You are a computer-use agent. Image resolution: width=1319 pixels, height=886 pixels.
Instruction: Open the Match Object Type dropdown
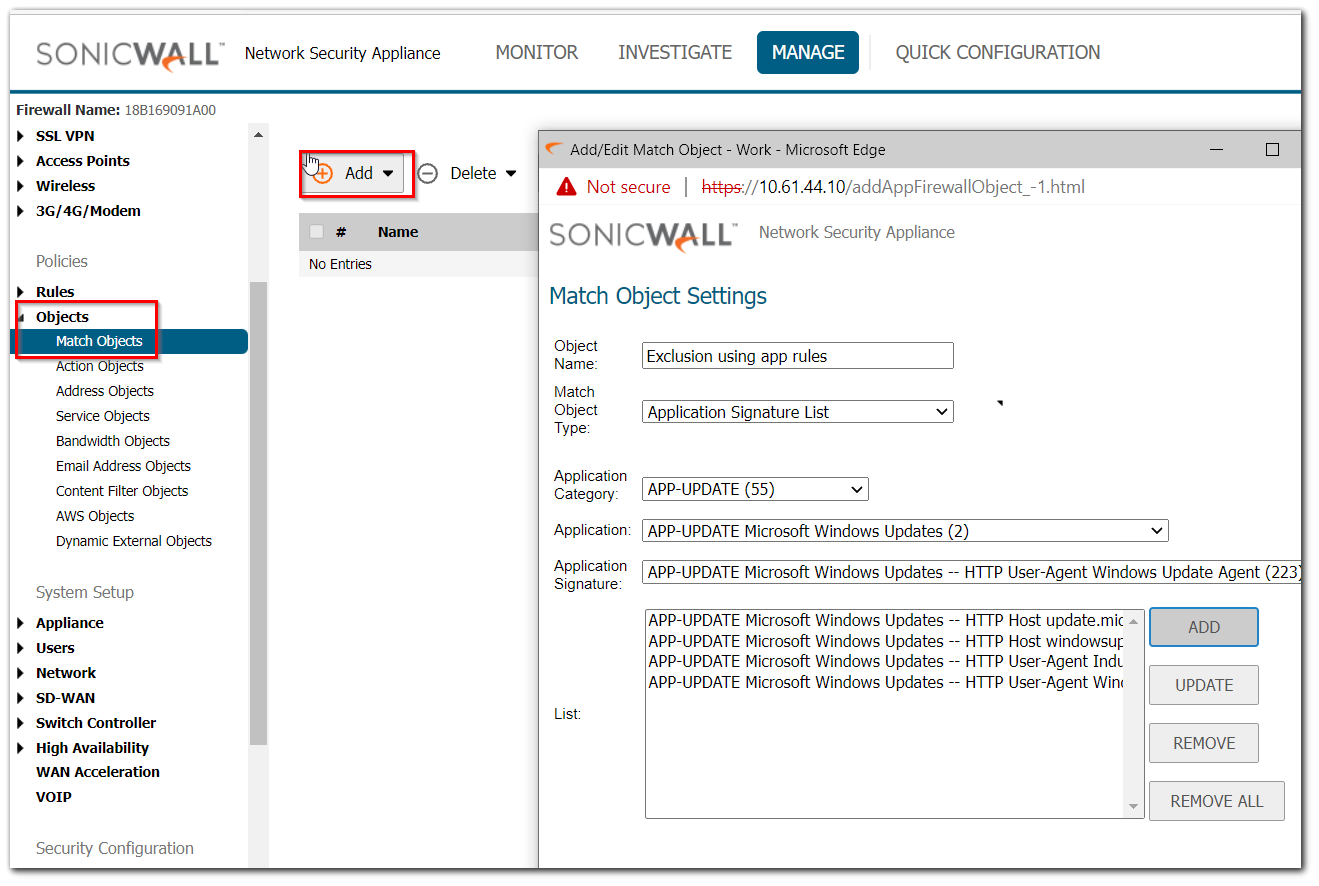point(797,412)
